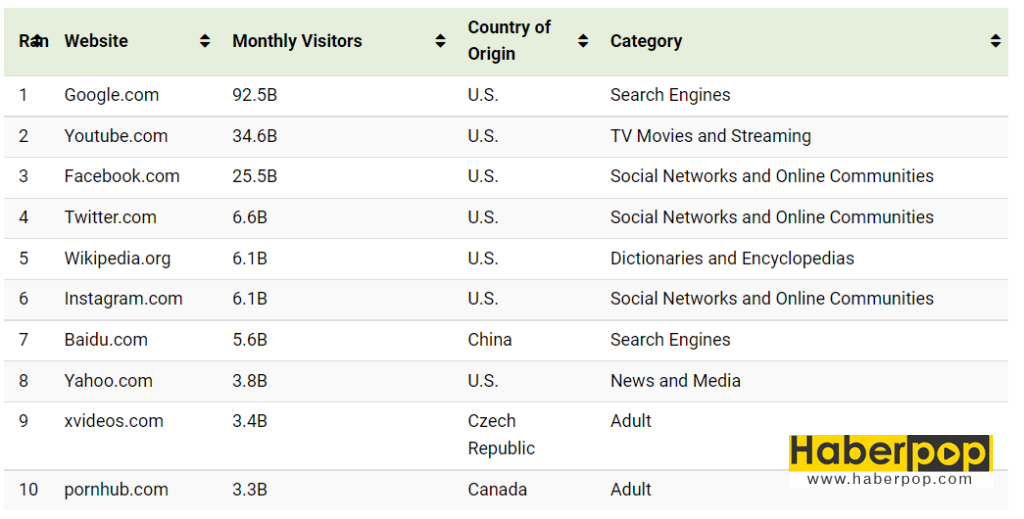This screenshot has width=1024, height=519.
Task: Click the Website column header text
Action: 96,41
